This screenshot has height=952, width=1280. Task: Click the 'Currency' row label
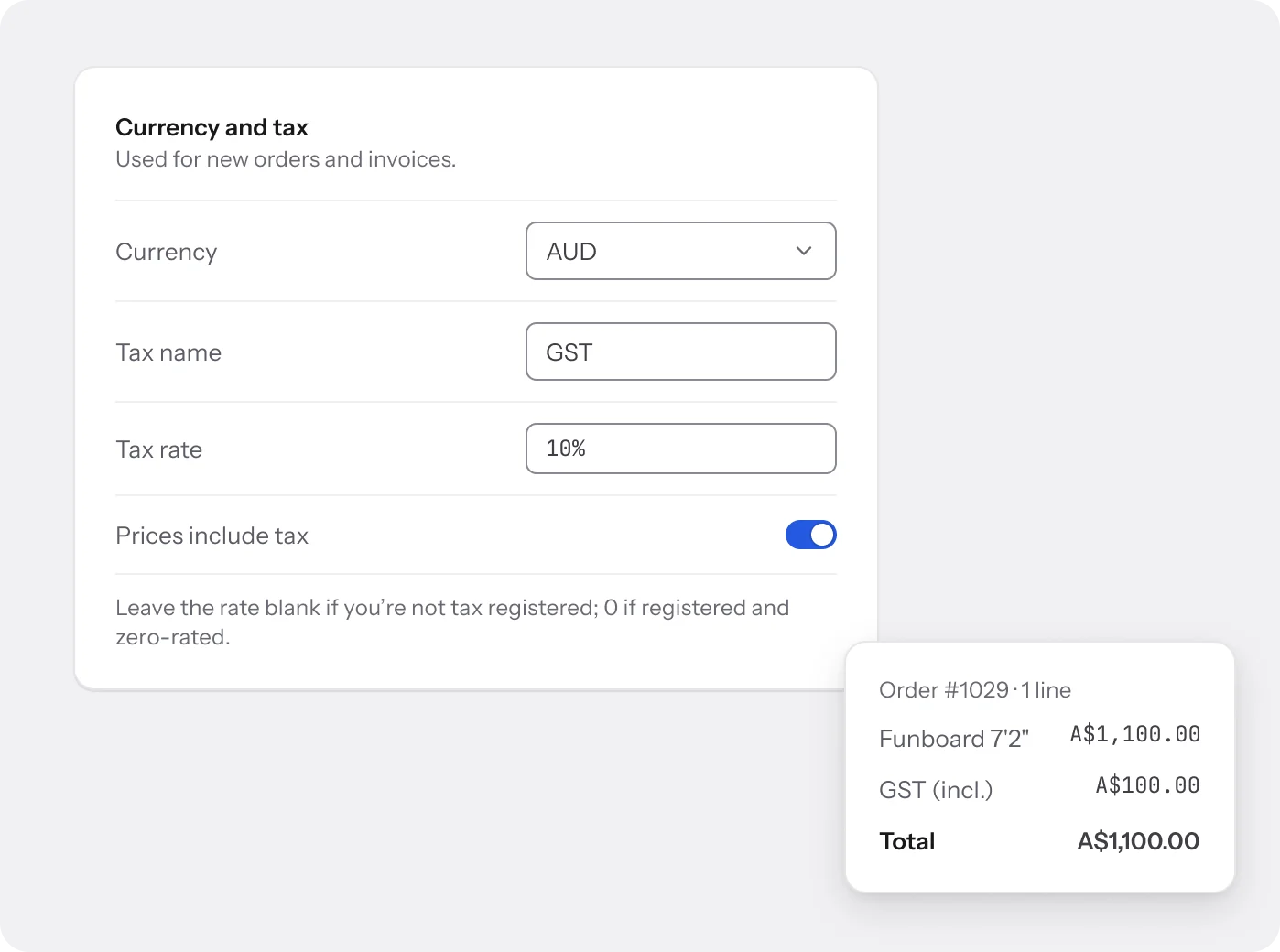coord(166,252)
